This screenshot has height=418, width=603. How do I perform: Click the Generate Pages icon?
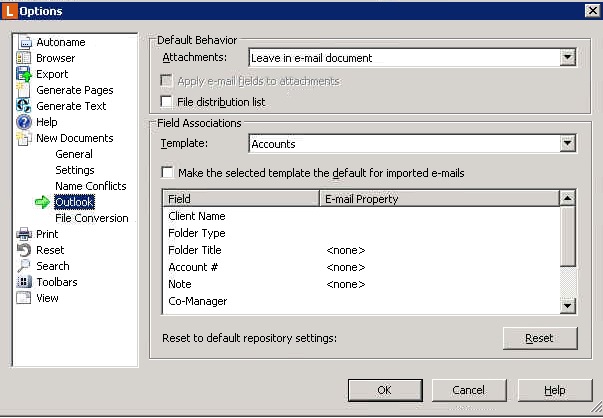point(24,90)
